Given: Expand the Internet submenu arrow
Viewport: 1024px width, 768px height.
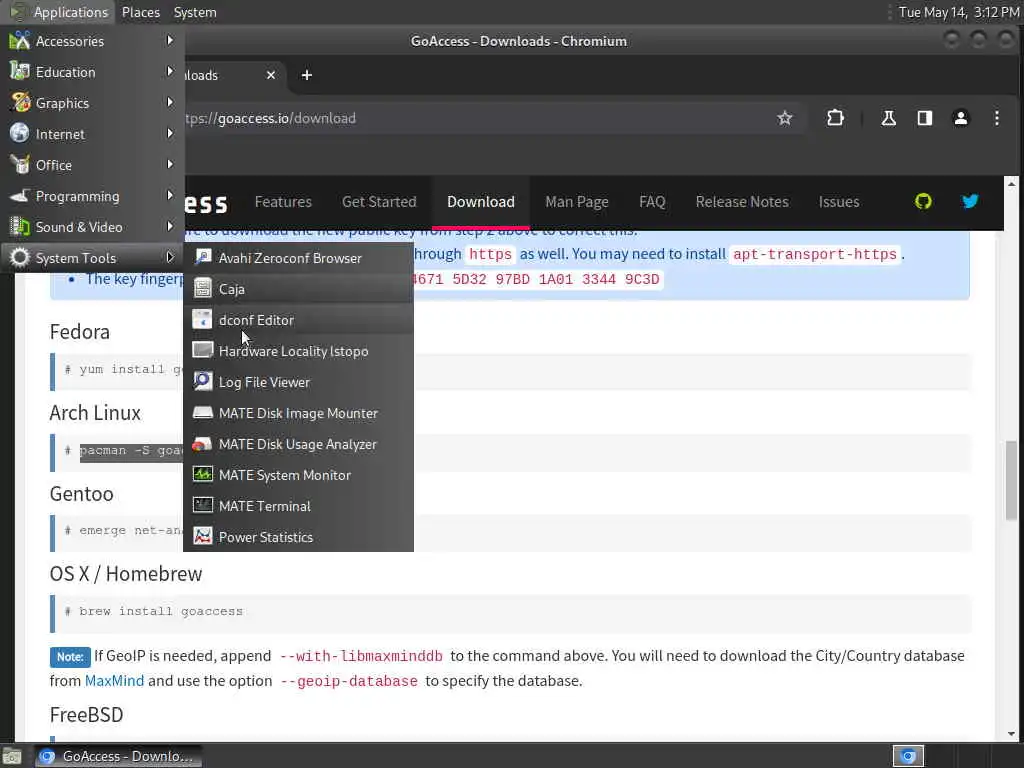Looking at the screenshot, I should (170, 133).
